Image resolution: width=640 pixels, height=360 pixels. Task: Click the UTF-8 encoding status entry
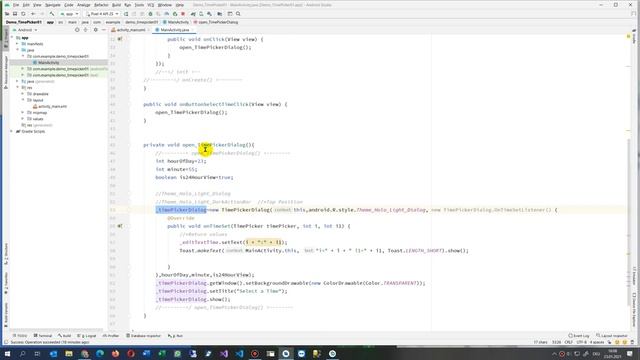[x=581, y=342]
